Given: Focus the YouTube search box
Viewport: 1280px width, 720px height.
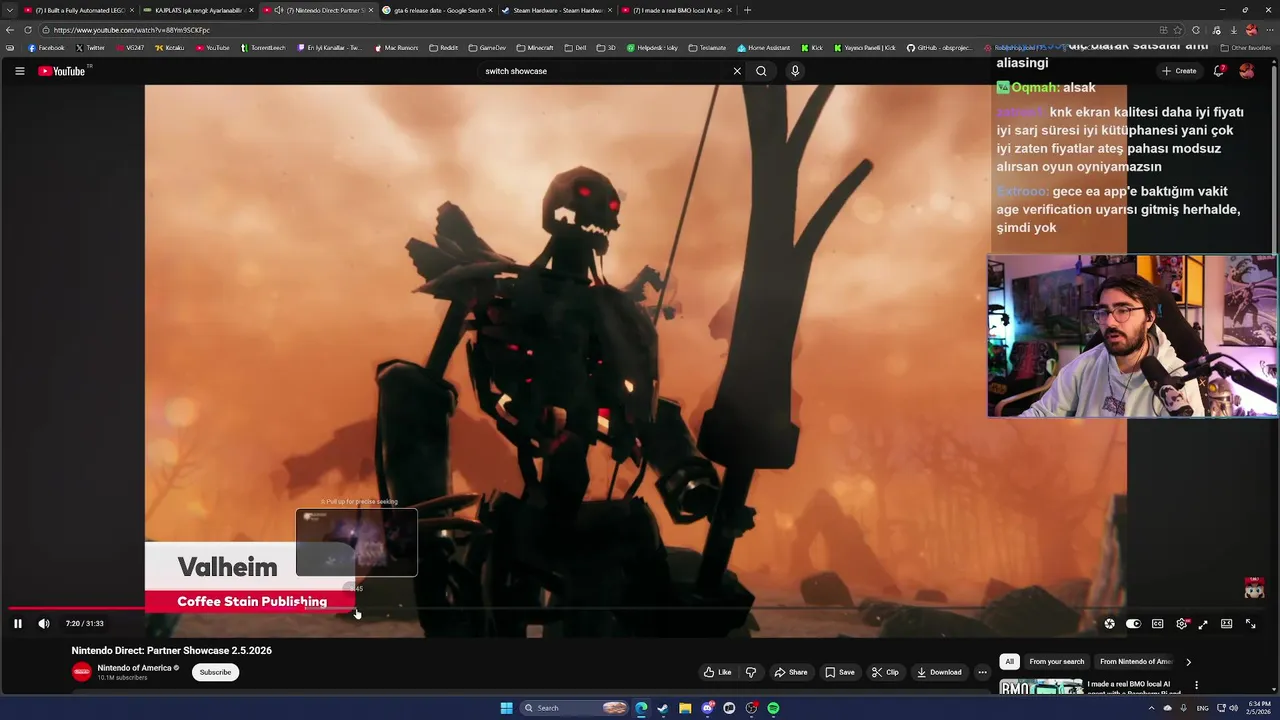Looking at the screenshot, I should pyautogui.click(x=605, y=71).
